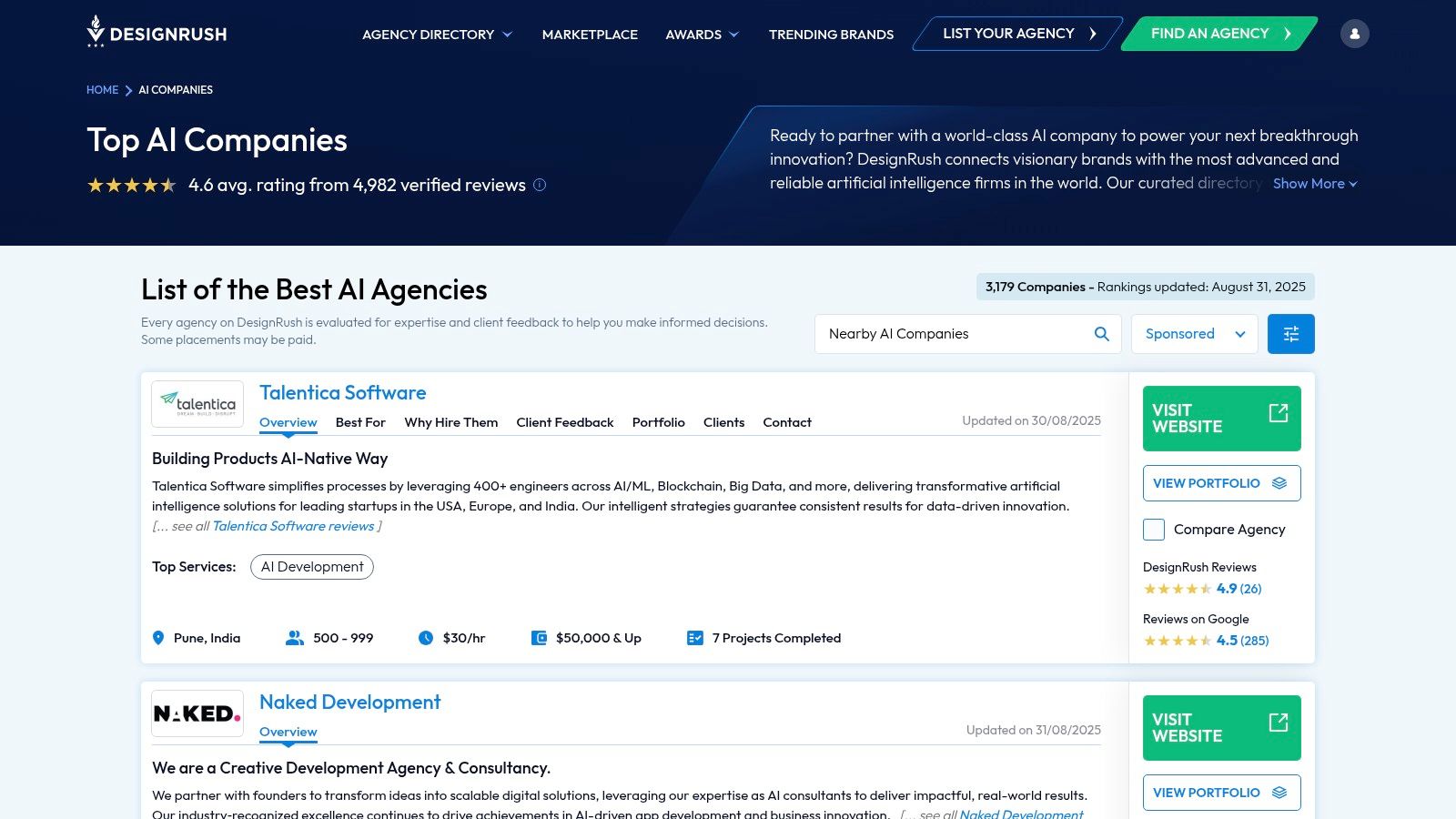Open the Talentica Software reviews link
This screenshot has height=819, width=1456.
click(293, 526)
